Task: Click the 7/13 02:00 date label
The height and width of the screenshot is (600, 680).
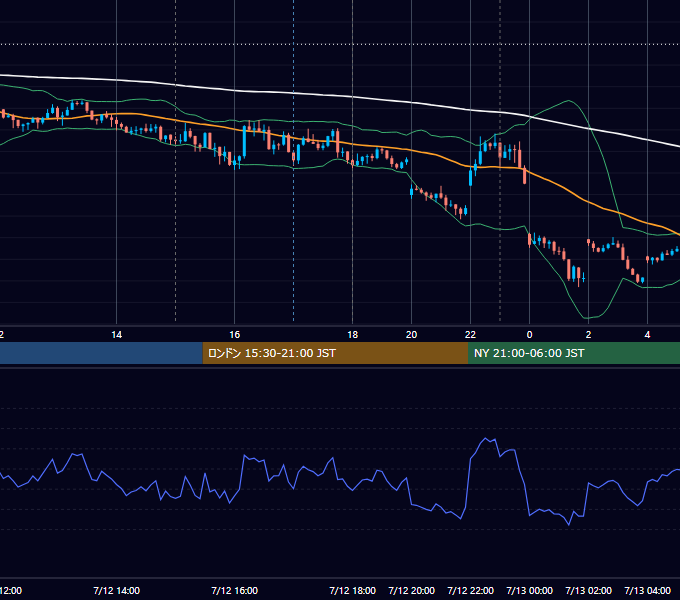Action: click(x=588, y=590)
